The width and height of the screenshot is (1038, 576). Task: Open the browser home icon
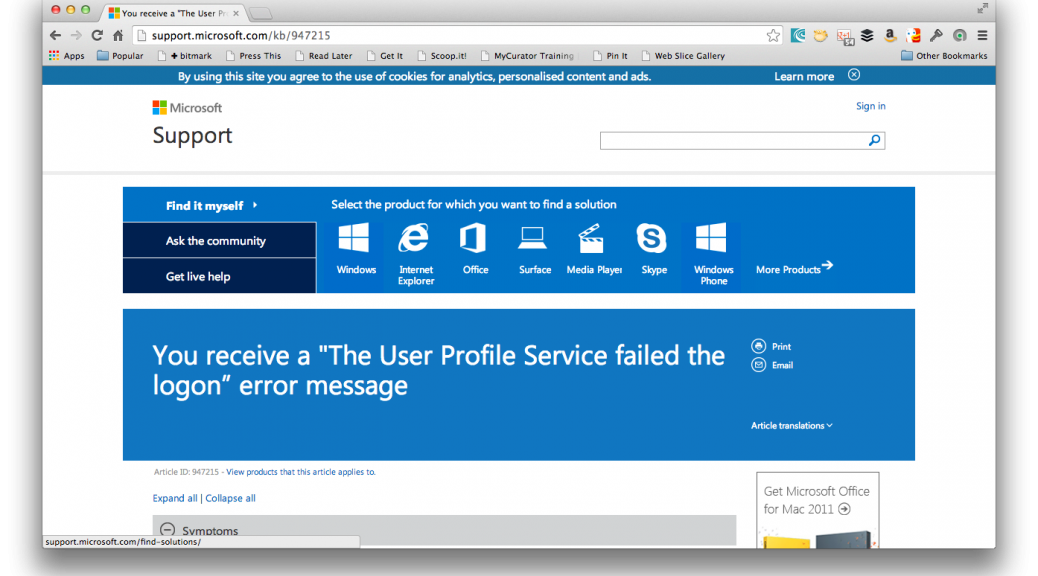tap(118, 36)
